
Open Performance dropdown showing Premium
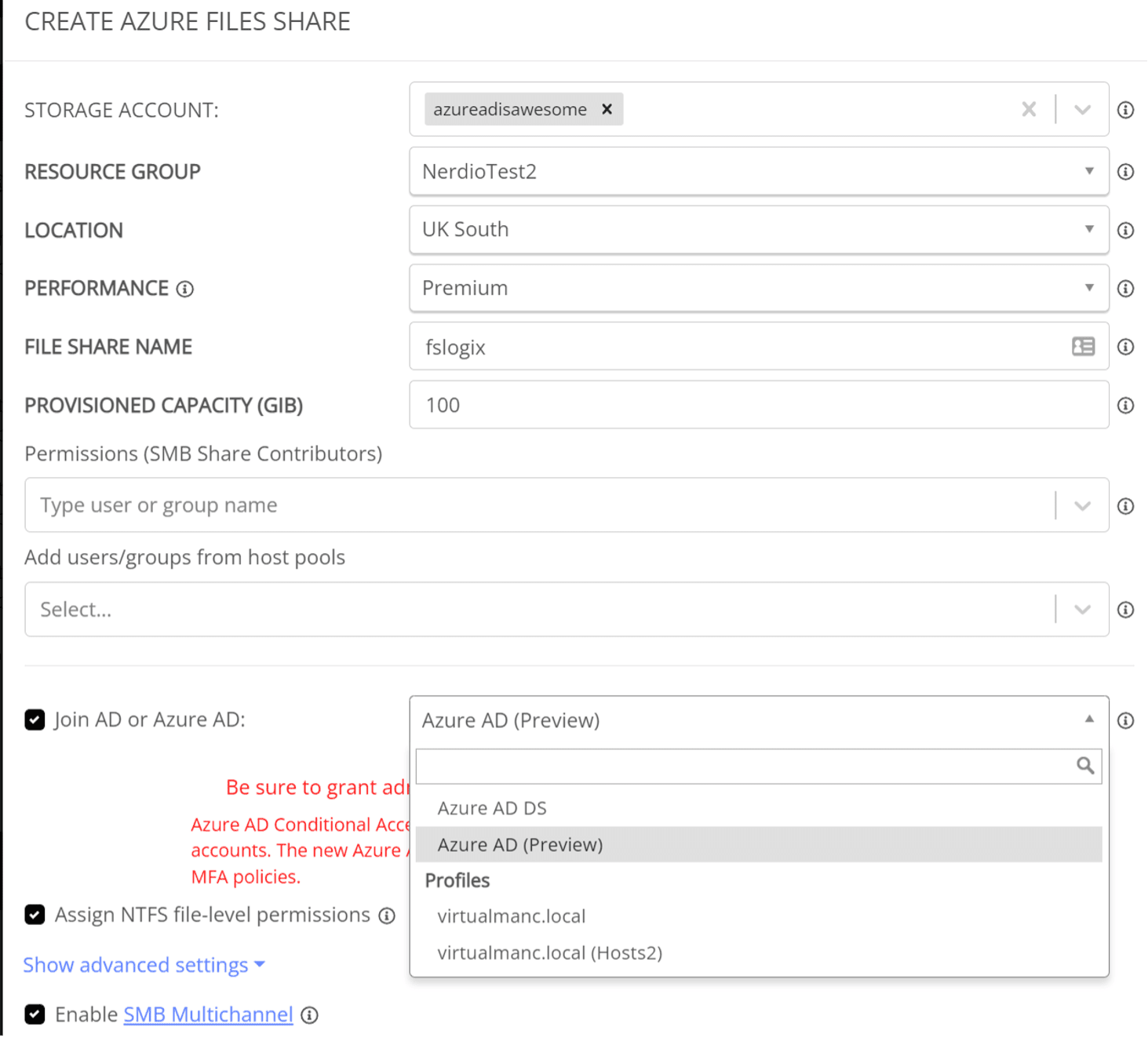coord(759,288)
